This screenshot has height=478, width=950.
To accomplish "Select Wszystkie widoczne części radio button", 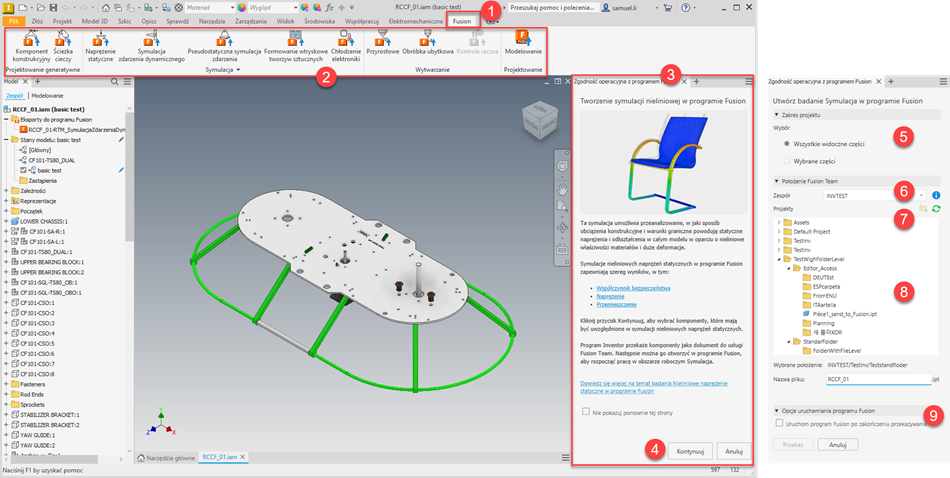I will 787,144.
